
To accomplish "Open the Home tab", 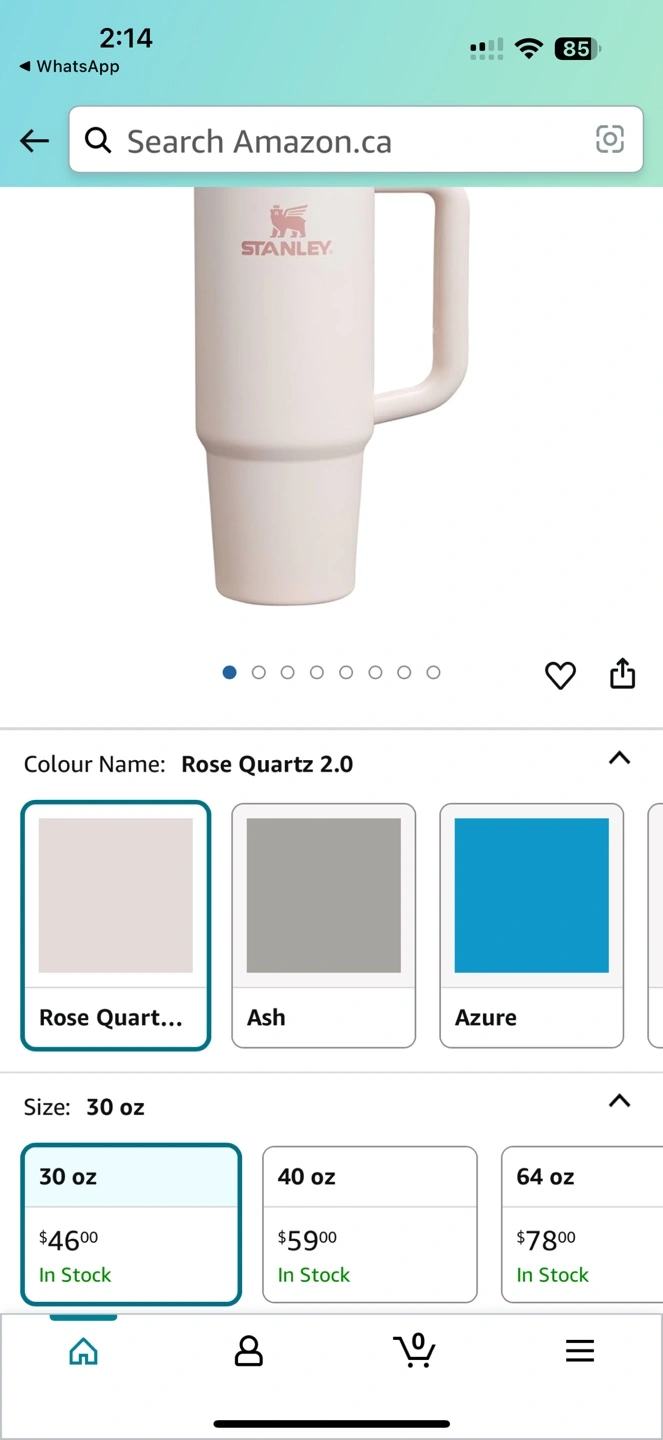I will coord(83,1352).
